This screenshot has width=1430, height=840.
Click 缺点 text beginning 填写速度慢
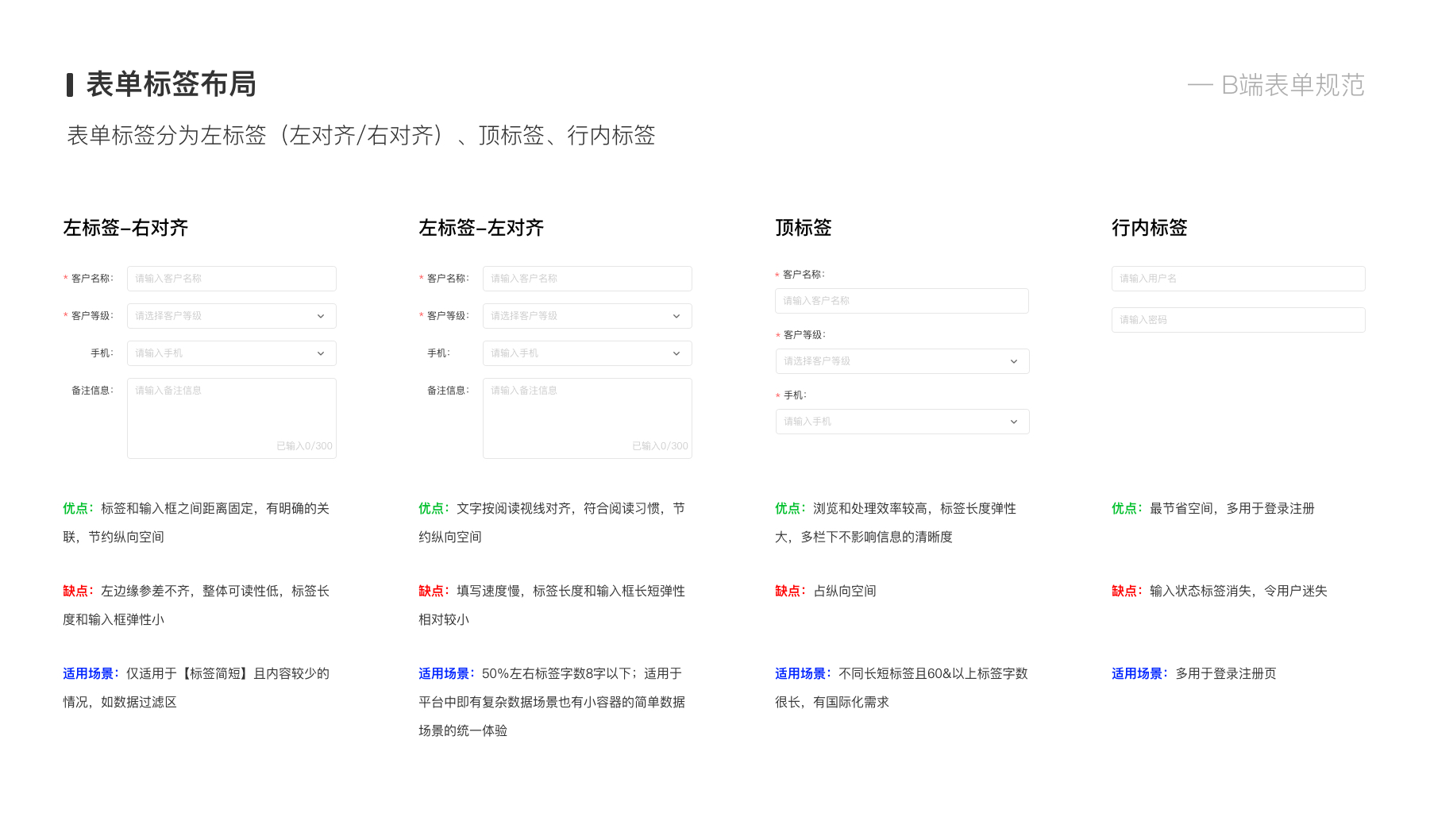552,605
